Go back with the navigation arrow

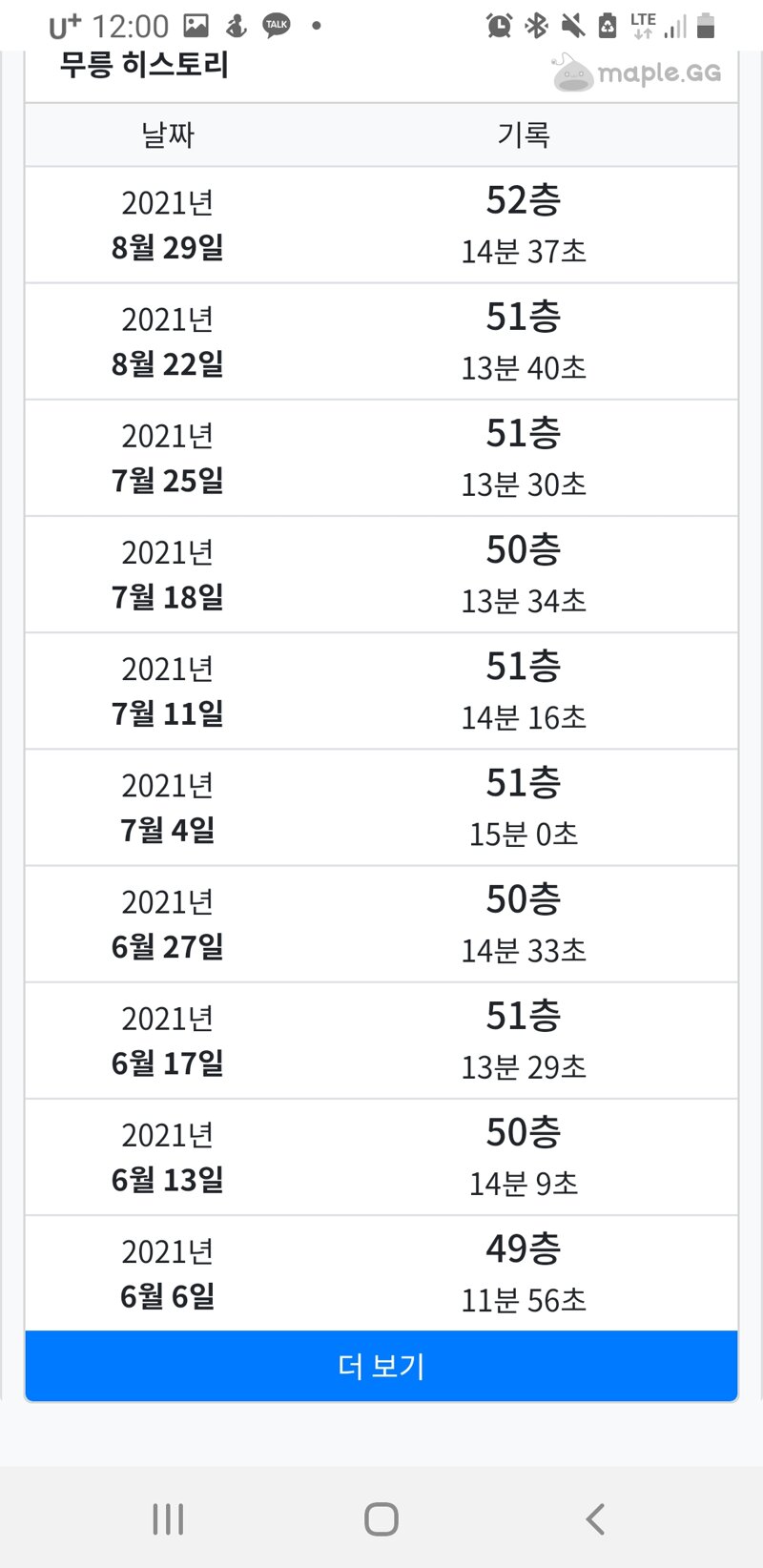595,1518
